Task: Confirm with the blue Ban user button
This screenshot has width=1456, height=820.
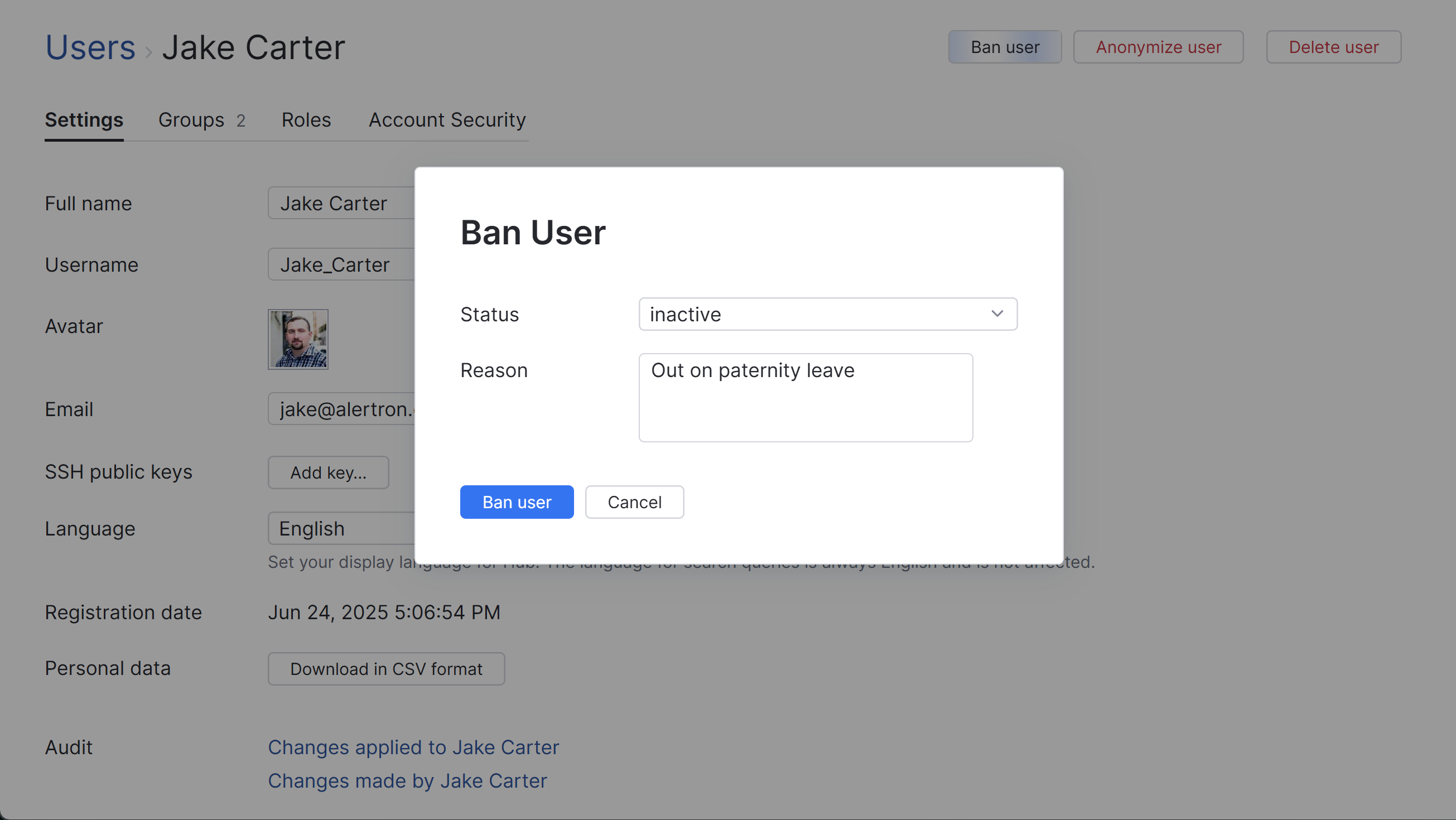Action: 516,502
